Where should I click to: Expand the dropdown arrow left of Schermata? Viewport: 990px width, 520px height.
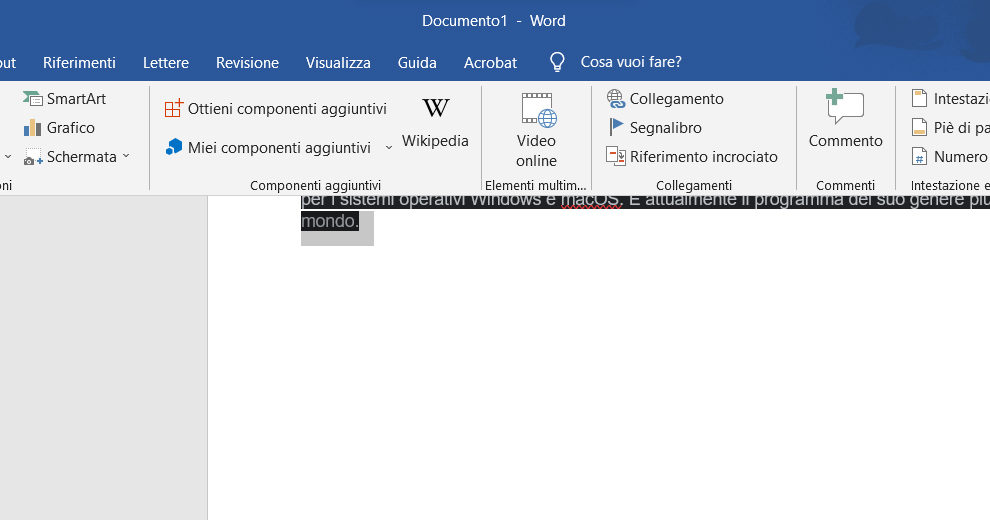click(x=8, y=156)
